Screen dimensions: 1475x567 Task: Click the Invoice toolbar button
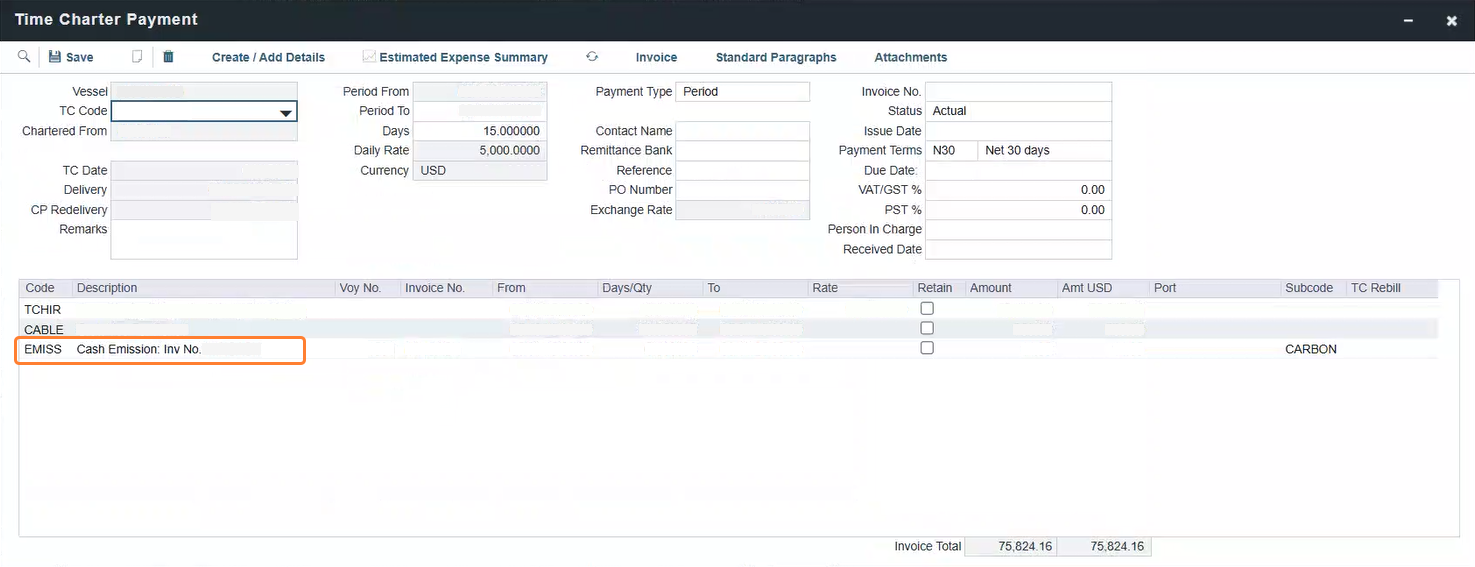[656, 57]
